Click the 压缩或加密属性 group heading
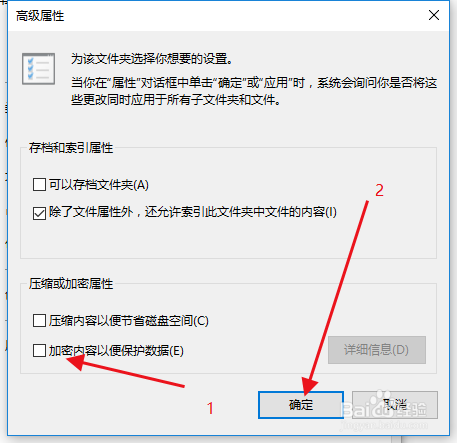Screen dimensions: 457x443 (x=71, y=284)
